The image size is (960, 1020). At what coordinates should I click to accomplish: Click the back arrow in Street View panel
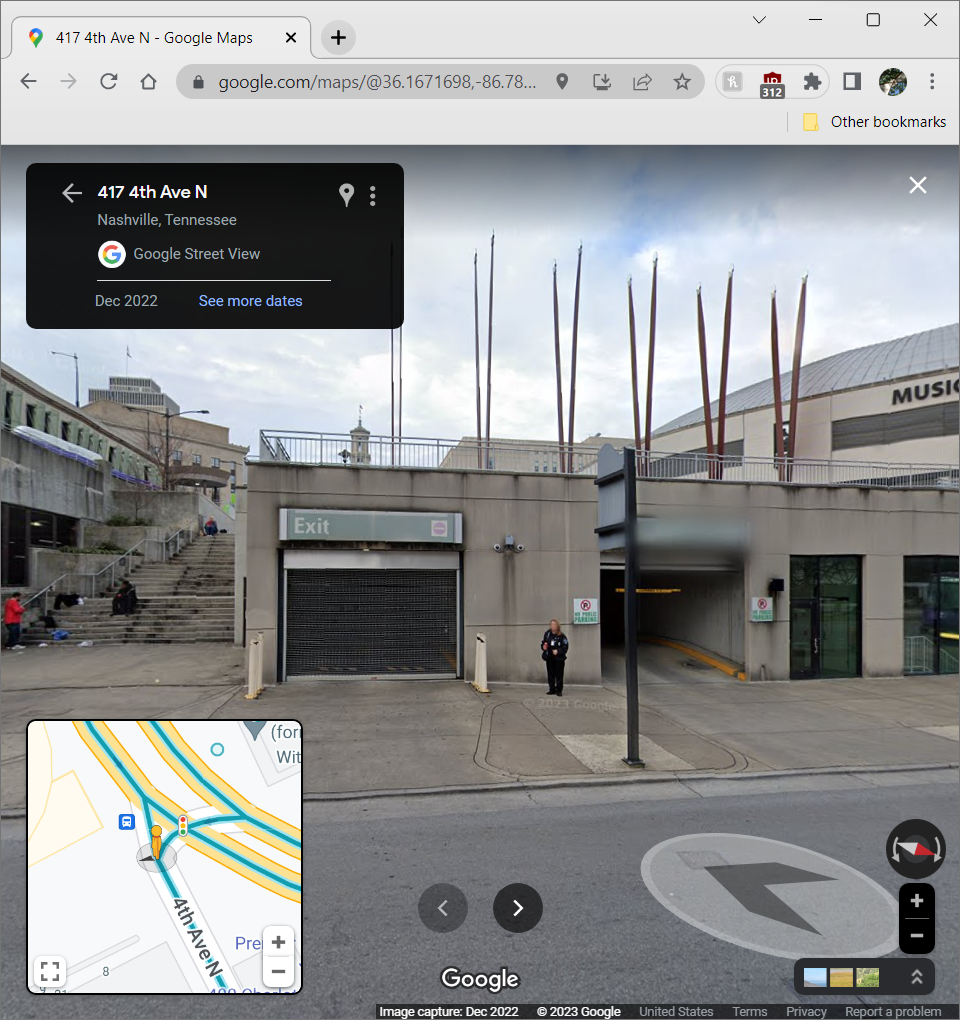pyautogui.click(x=71, y=193)
